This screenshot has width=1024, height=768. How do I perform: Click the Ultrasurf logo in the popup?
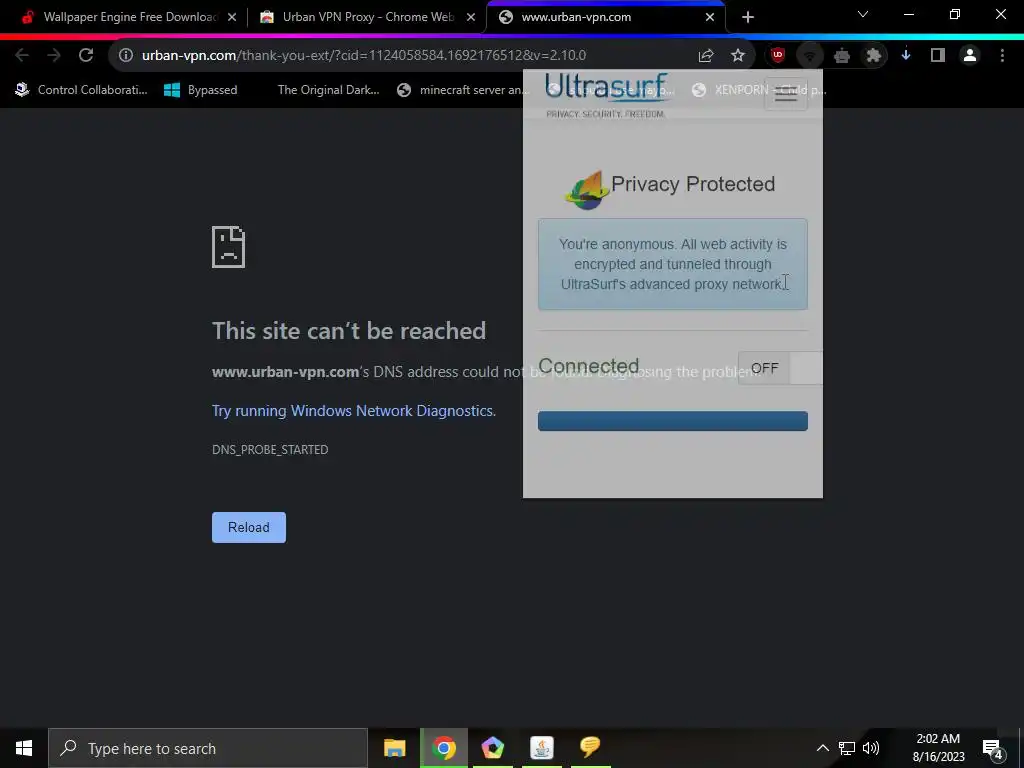(607, 95)
